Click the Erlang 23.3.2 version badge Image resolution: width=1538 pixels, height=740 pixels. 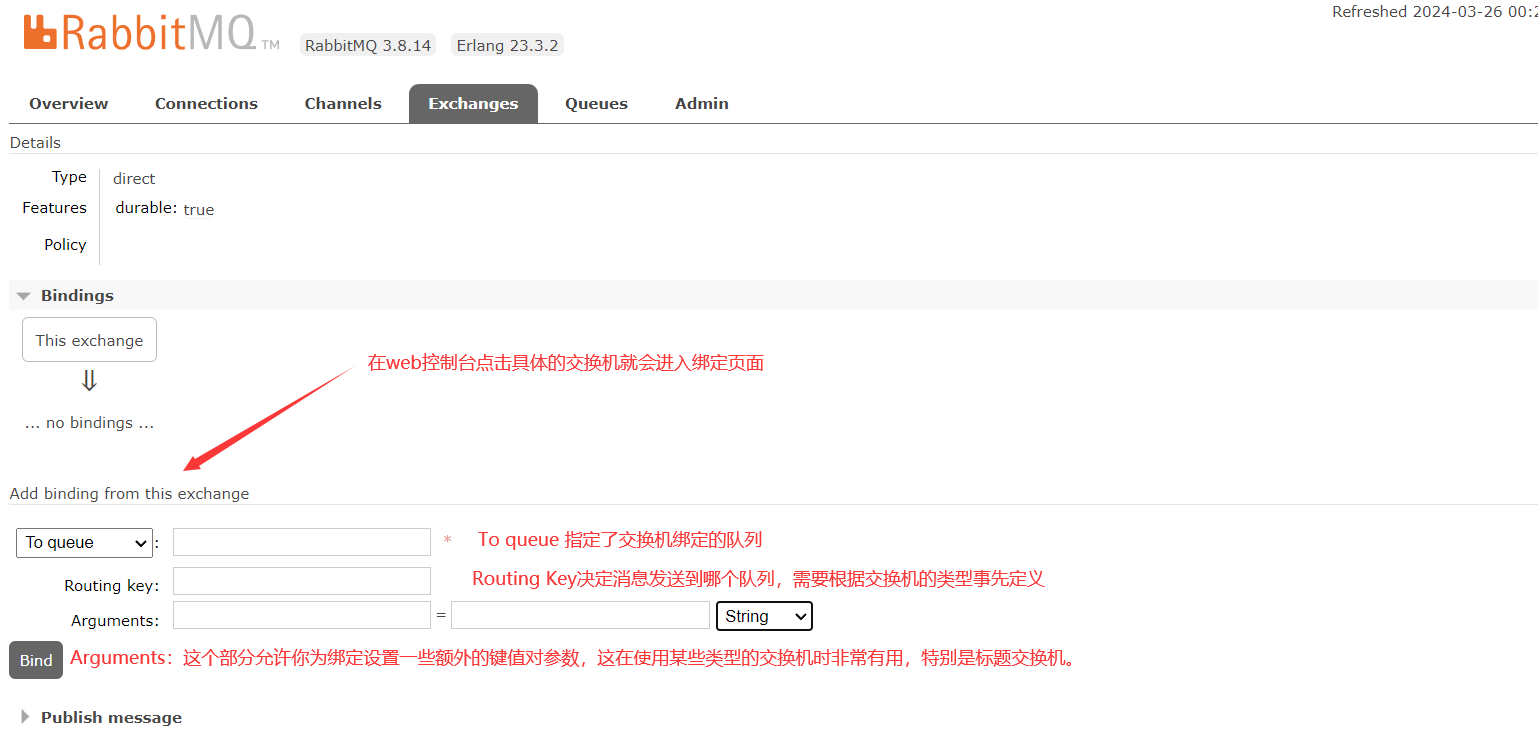tap(507, 45)
